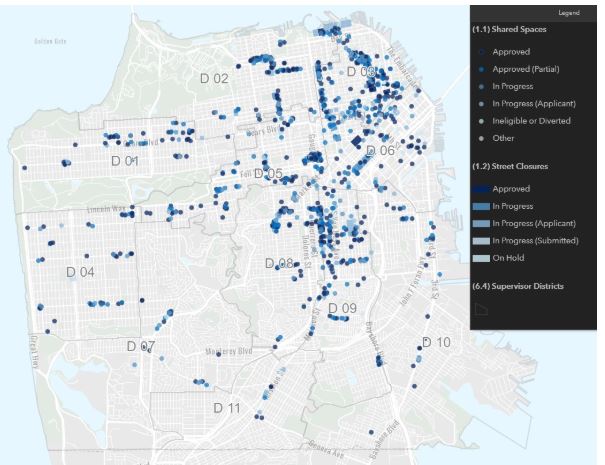Click the D 04 district label

pos(80,272)
